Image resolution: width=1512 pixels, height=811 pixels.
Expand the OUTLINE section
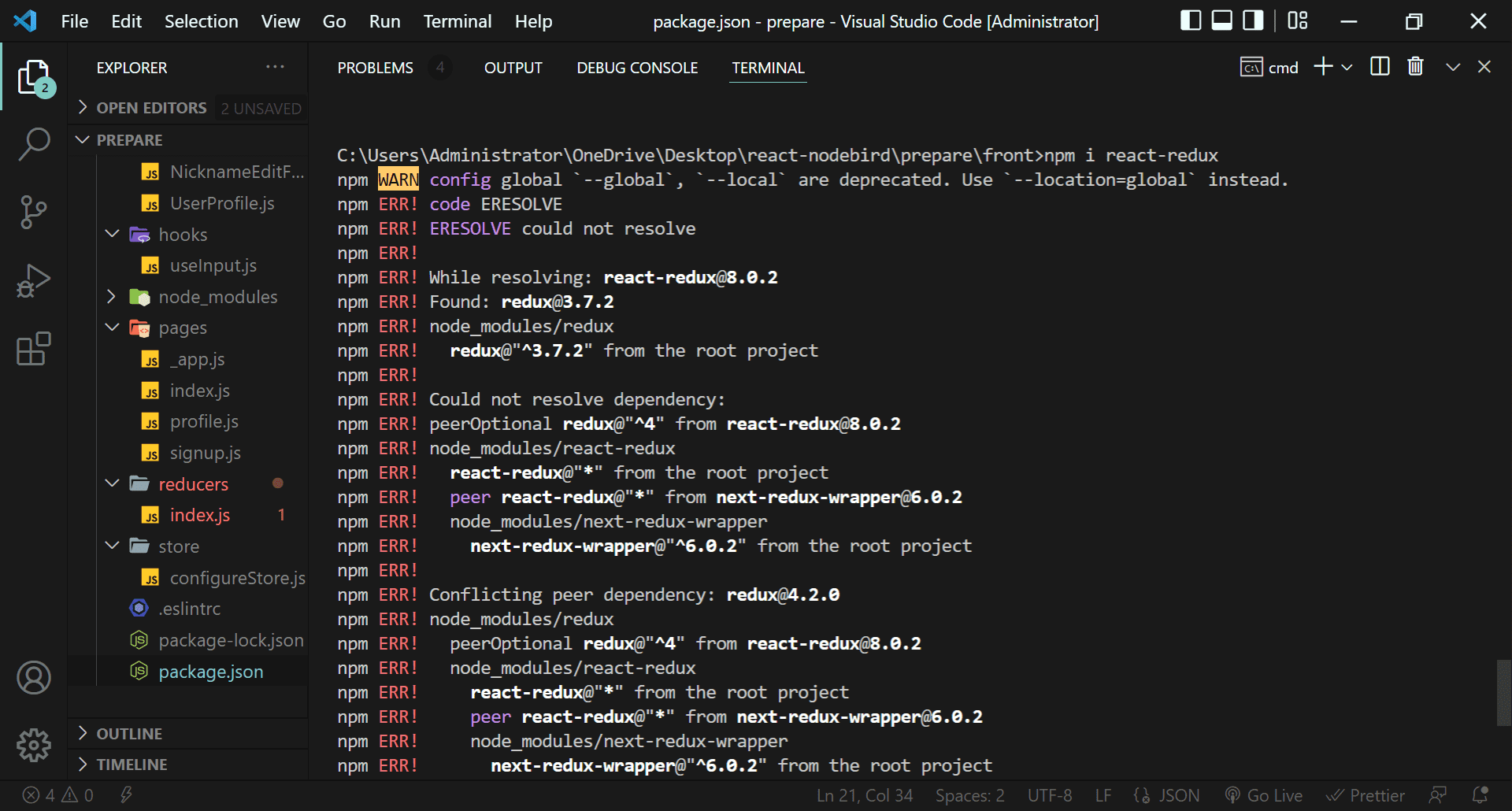coord(129,734)
